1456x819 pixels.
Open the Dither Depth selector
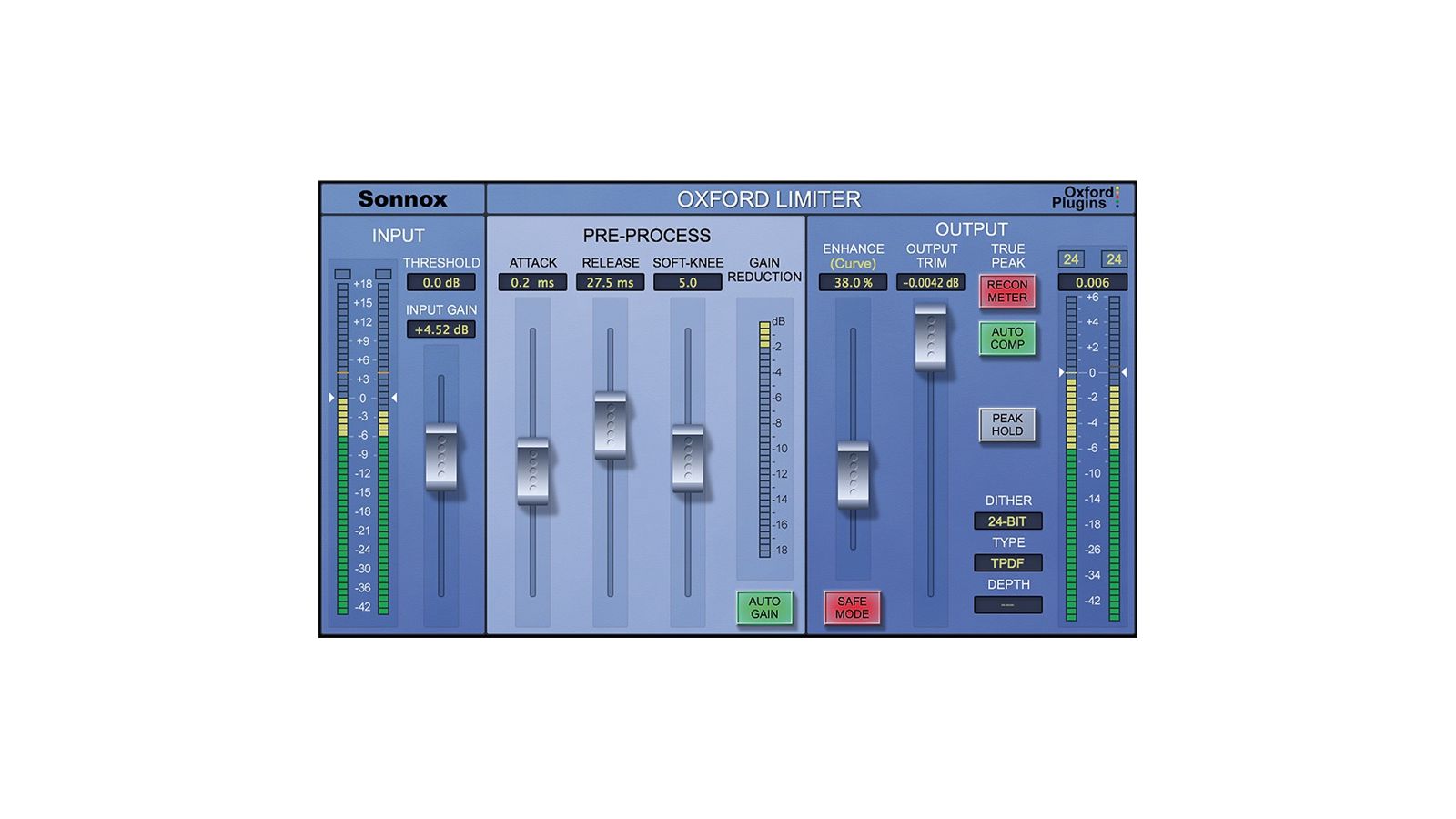(x=1007, y=605)
